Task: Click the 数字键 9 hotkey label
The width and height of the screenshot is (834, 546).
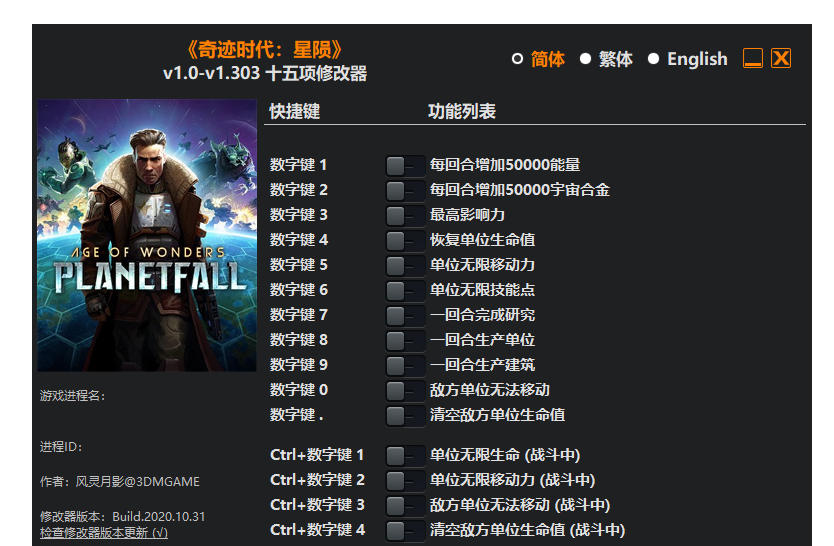Action: pyautogui.click(x=298, y=365)
